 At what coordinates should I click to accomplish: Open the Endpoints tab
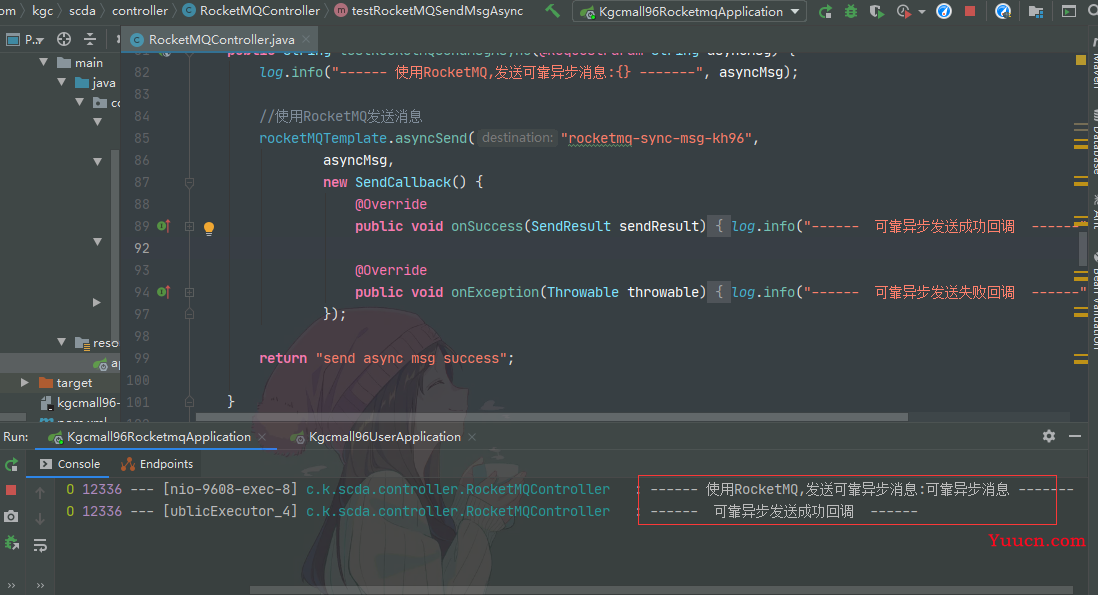[156, 464]
